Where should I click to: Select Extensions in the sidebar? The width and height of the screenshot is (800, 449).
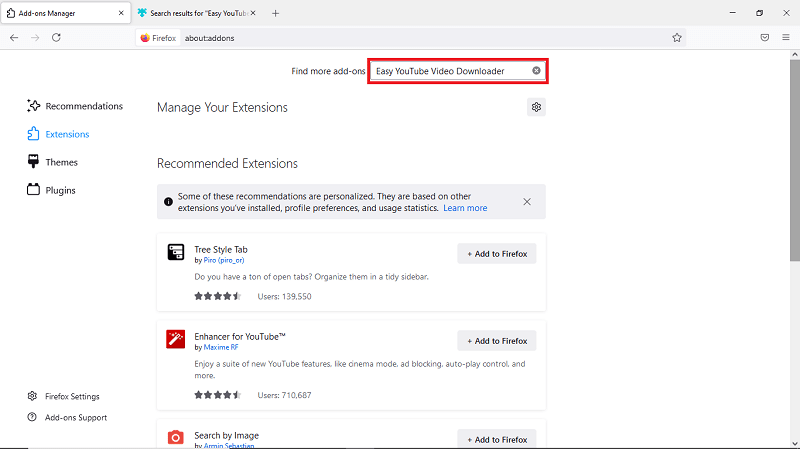(x=58, y=134)
